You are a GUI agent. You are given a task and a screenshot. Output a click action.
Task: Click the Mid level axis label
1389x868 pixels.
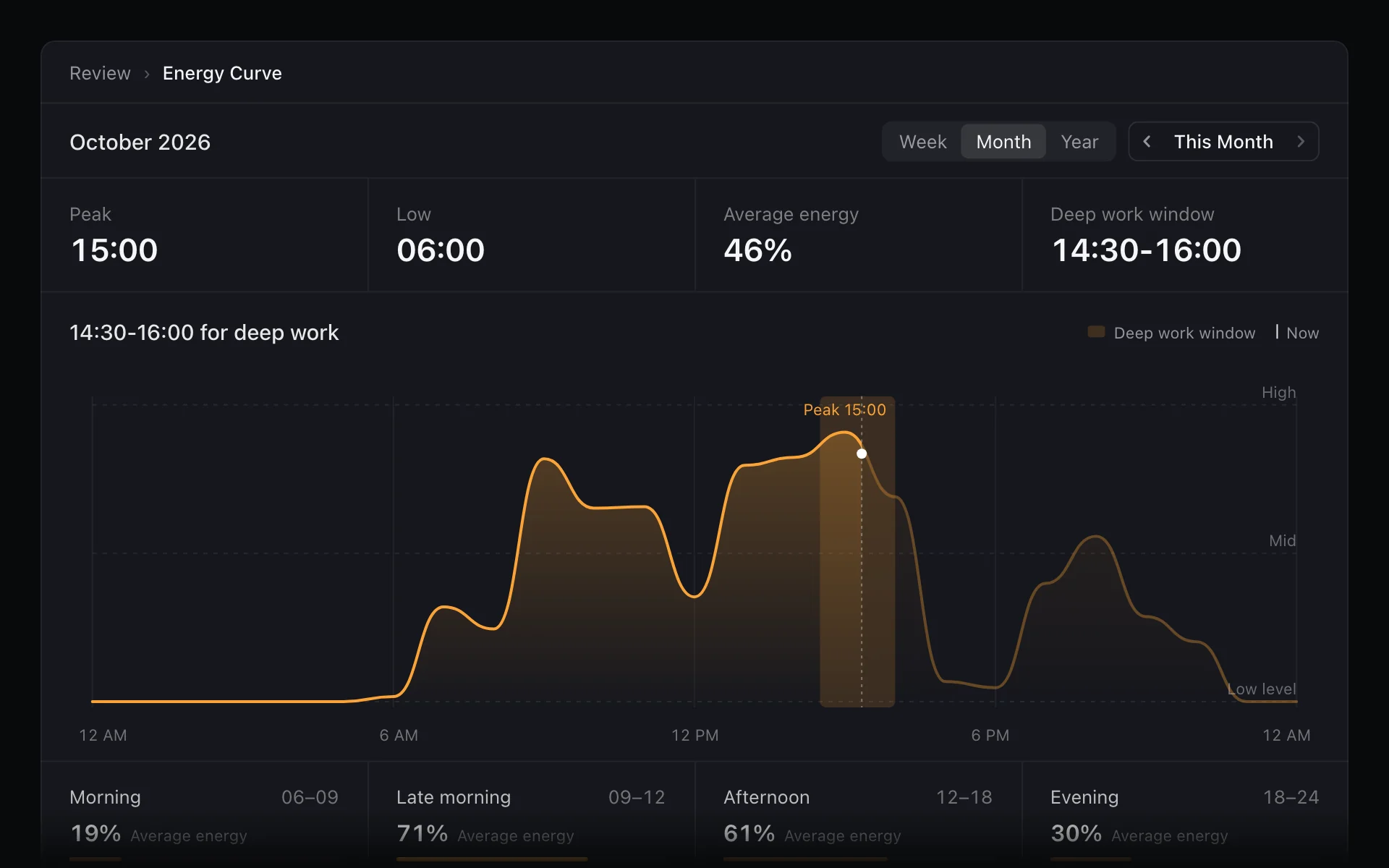point(1282,540)
